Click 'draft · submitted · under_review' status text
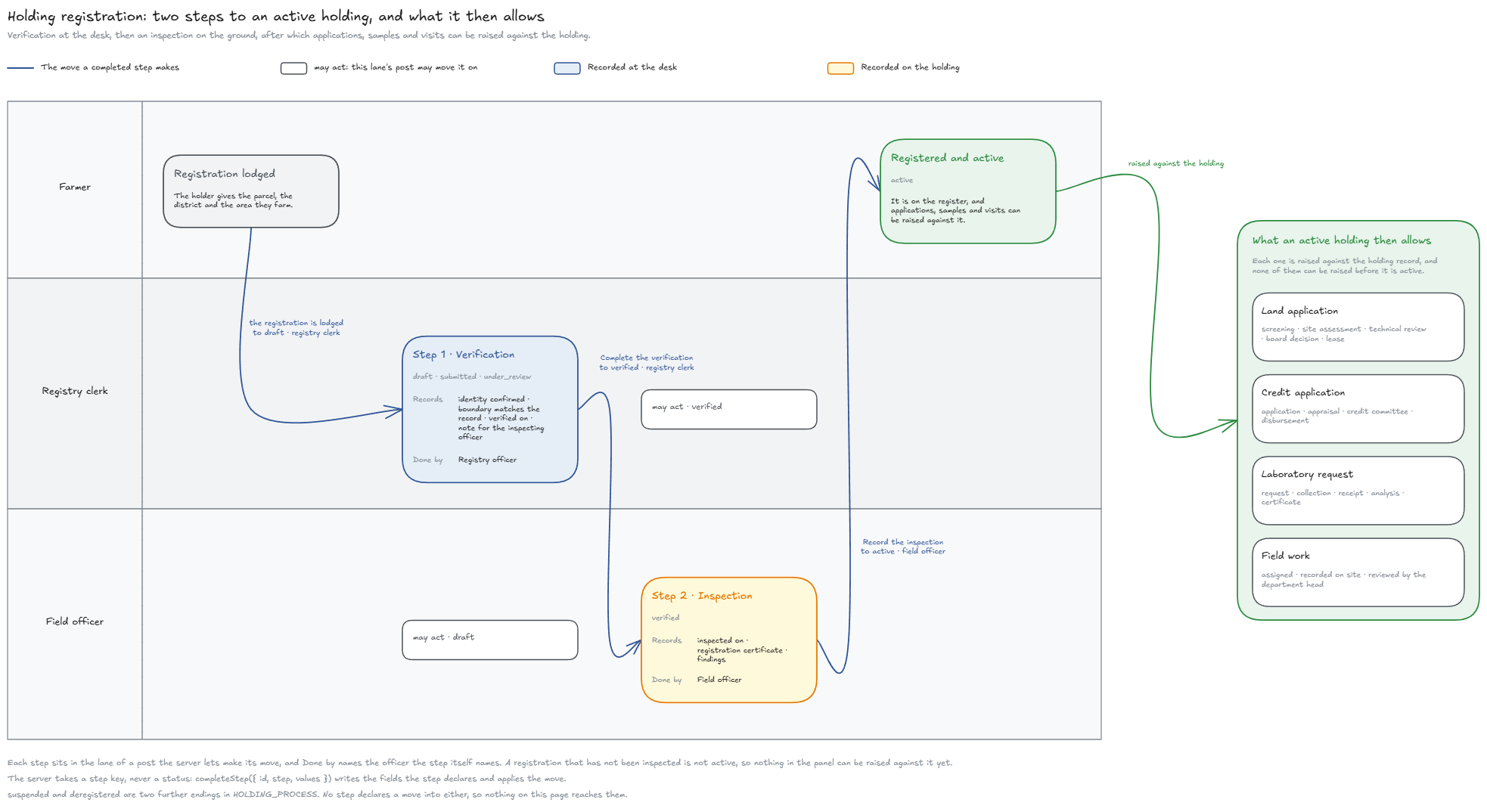1487x812 pixels. tap(472, 377)
